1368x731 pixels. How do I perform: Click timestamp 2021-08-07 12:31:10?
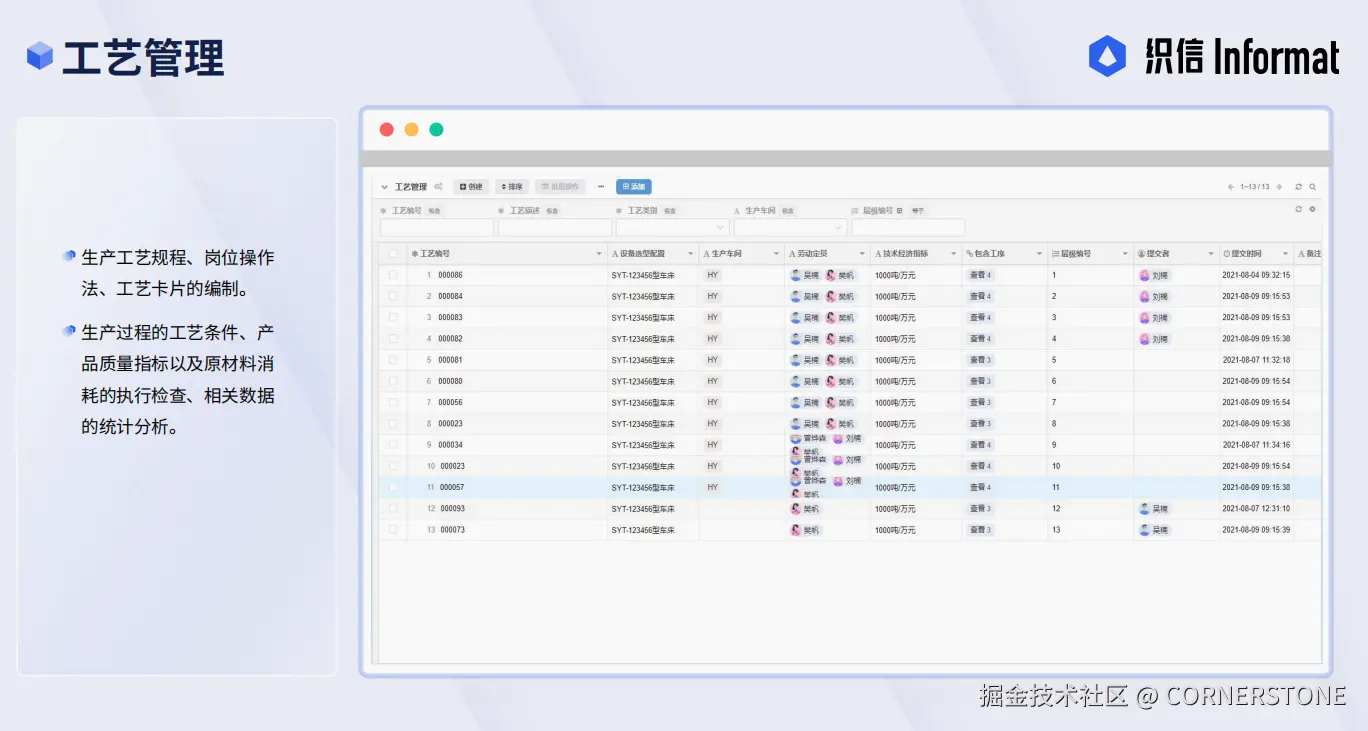[x=1256, y=509]
